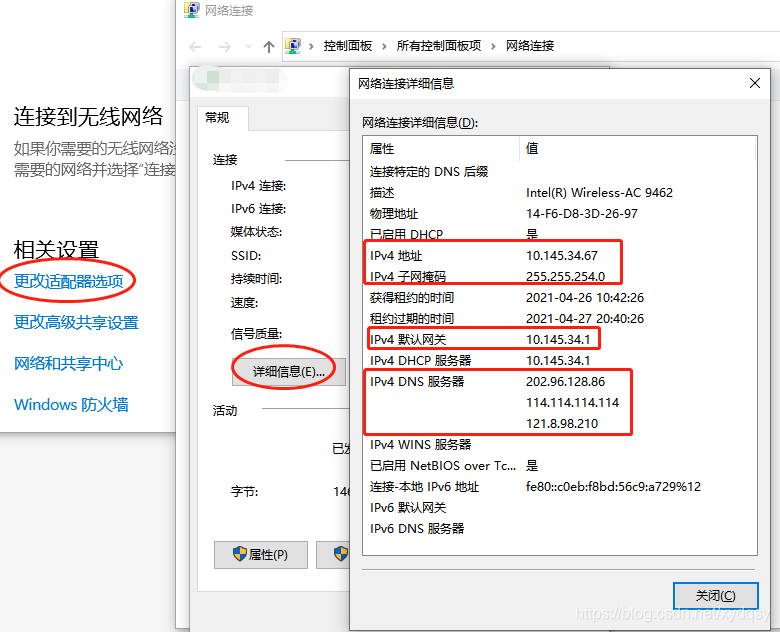The image size is (780, 632).
Task: Select the IPv6 DNS 服务器 row
Action: tap(560, 528)
